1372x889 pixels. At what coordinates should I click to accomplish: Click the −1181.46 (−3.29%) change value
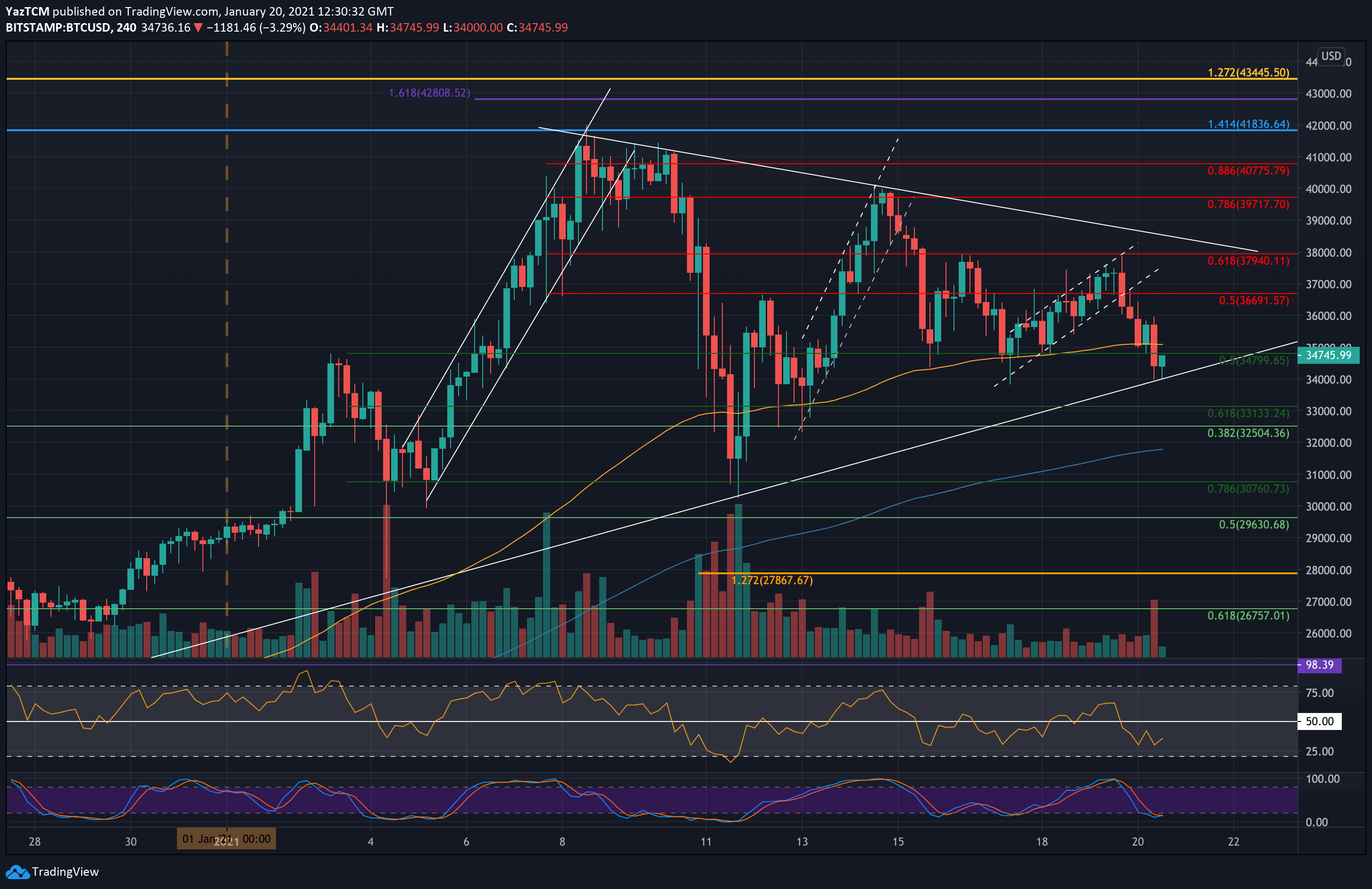click(256, 28)
